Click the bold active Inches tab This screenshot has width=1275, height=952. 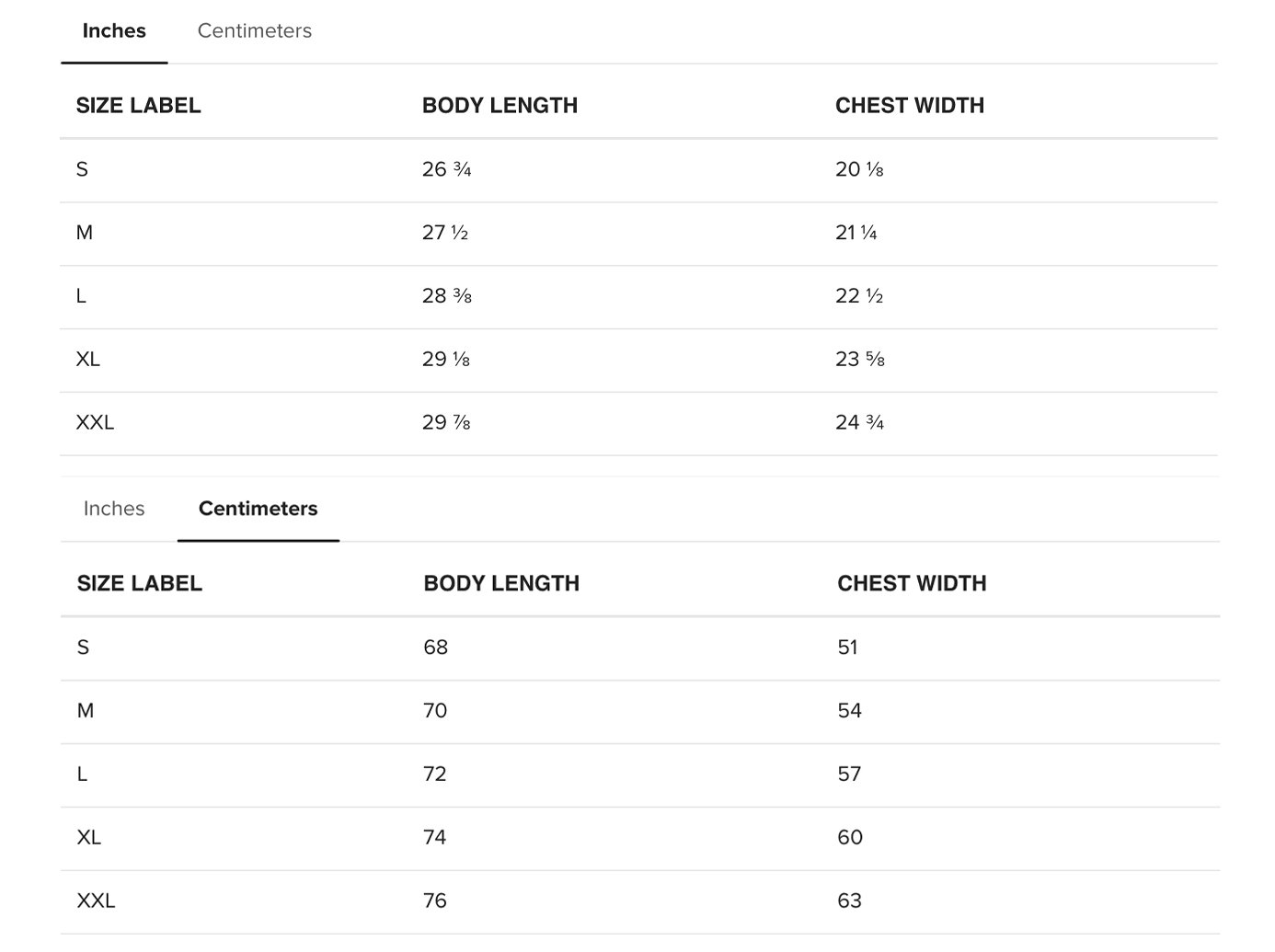tap(114, 31)
